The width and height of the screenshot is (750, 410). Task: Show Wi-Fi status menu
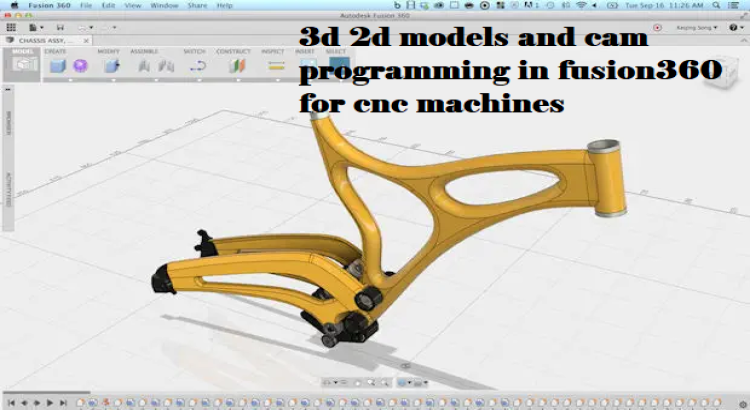tap(581, 5)
